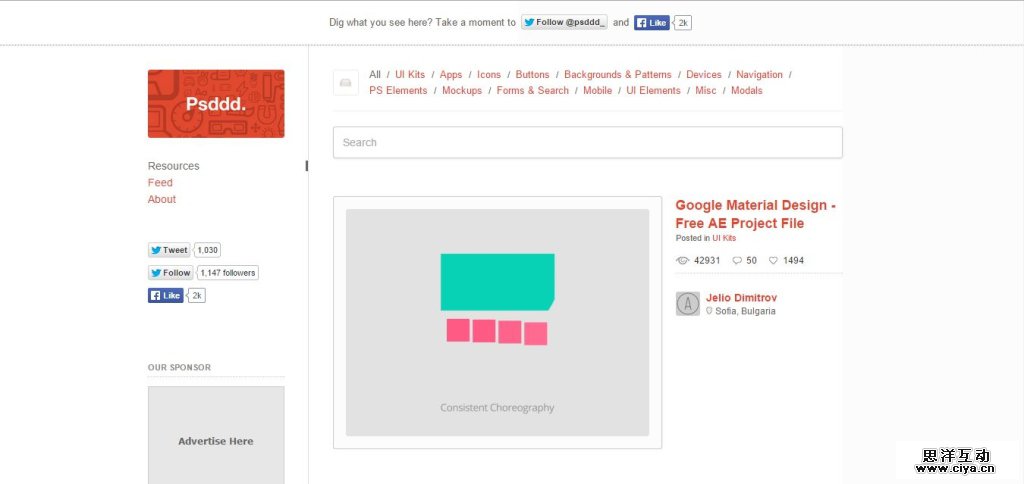The height and width of the screenshot is (484, 1024).
Task: Select the Mockups category
Action: (x=462, y=91)
